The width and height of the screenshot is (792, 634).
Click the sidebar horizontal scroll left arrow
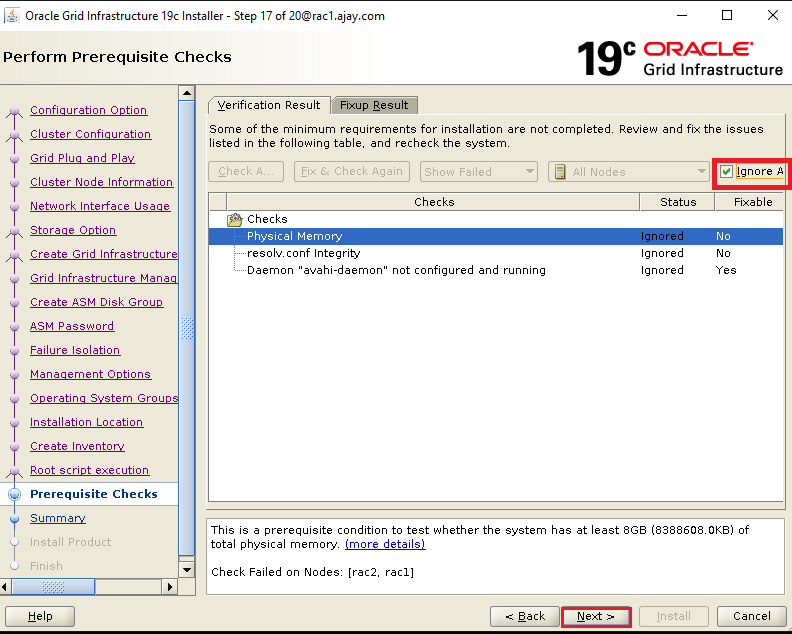5,587
